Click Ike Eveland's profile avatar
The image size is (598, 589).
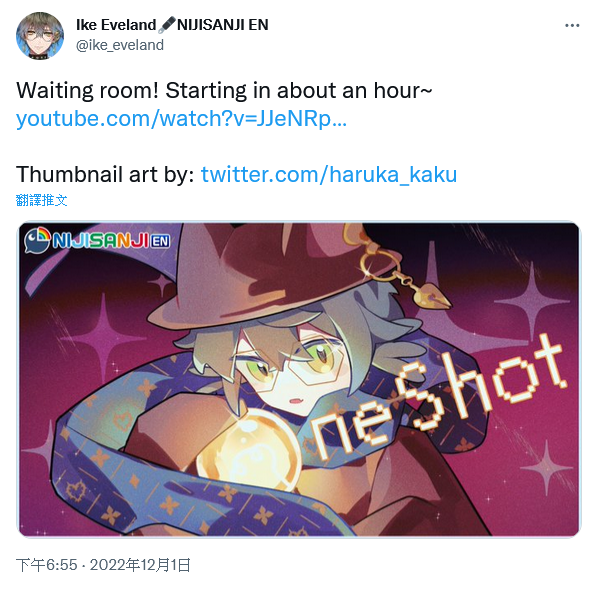[x=40, y=36]
